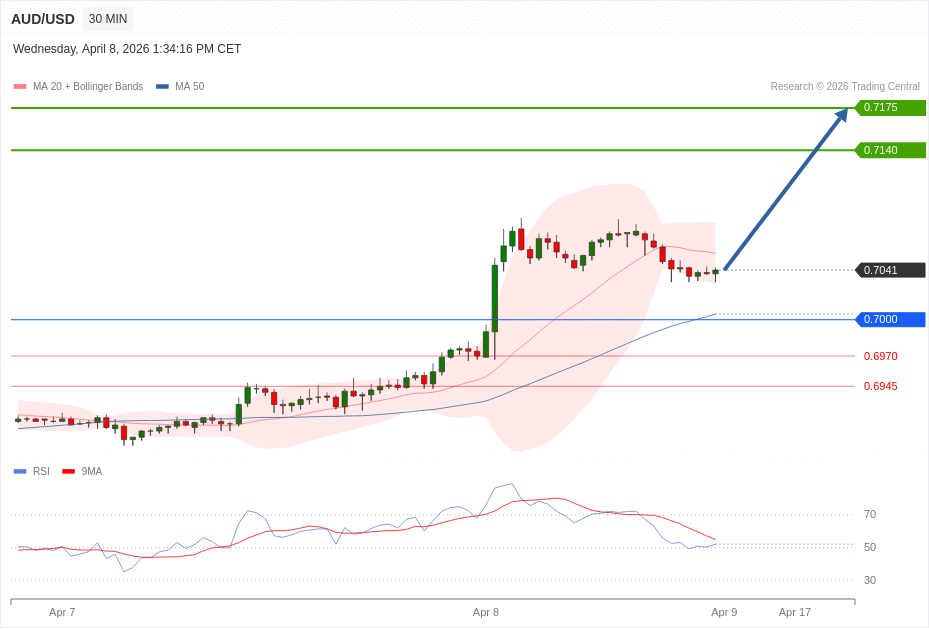Click the AUD/USD symbol title
The width and height of the screenshot is (929, 629).
43,19
